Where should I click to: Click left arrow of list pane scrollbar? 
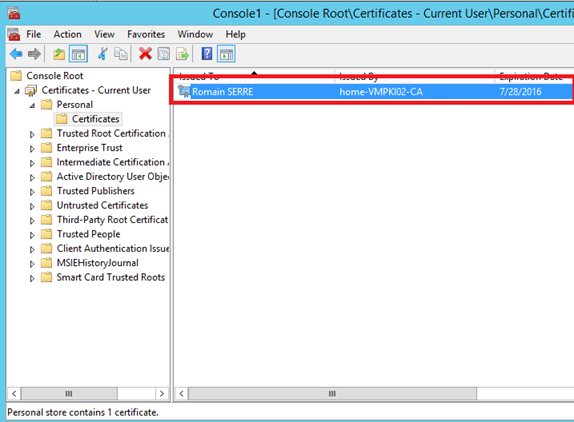tap(181, 393)
